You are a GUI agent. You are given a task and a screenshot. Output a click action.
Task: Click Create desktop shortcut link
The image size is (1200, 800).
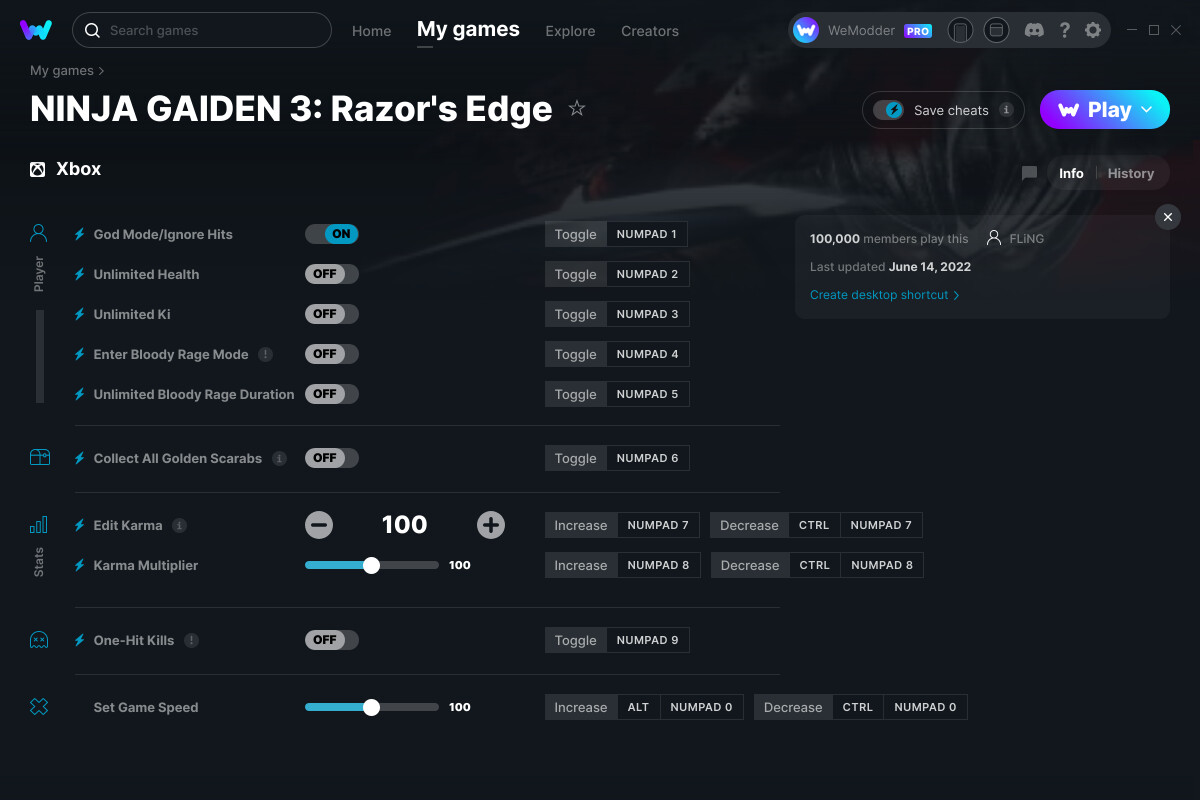point(884,295)
